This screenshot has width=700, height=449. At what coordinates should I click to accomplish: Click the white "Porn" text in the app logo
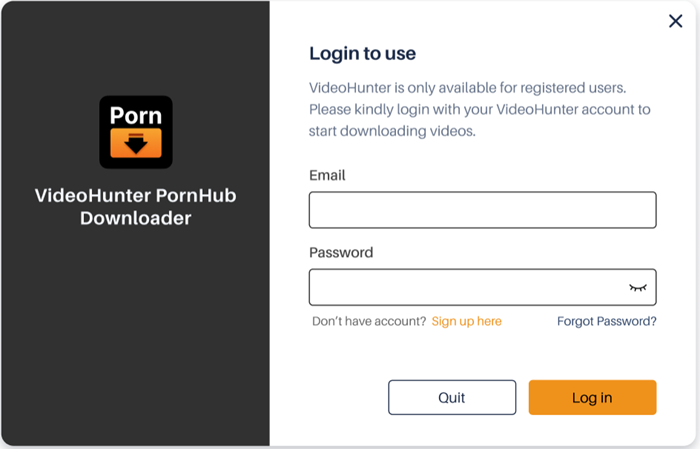coord(136,116)
